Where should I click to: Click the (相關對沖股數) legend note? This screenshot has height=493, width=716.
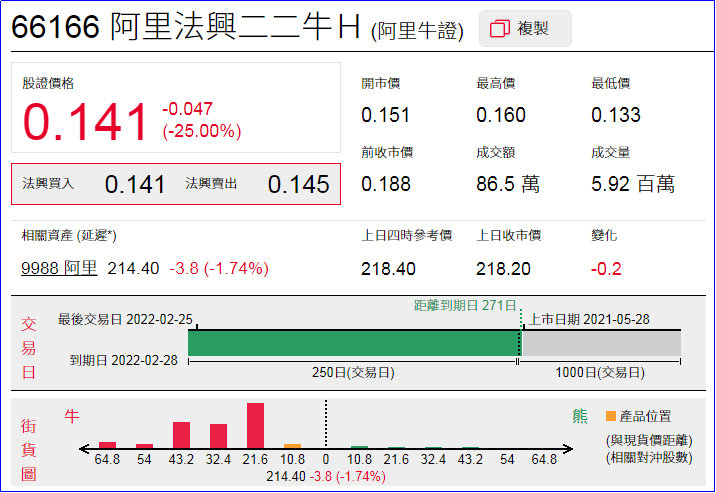click(x=649, y=457)
